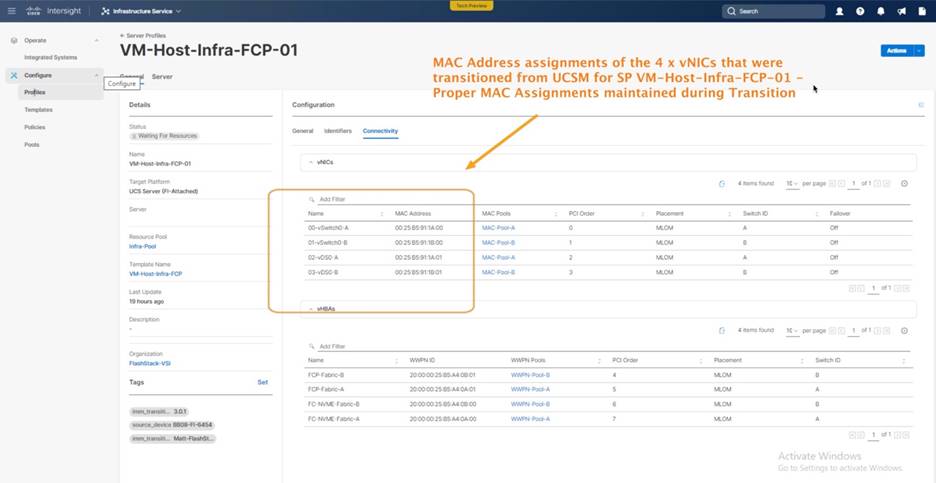
Task: Go back to Server Profiles
Action: tap(143, 36)
